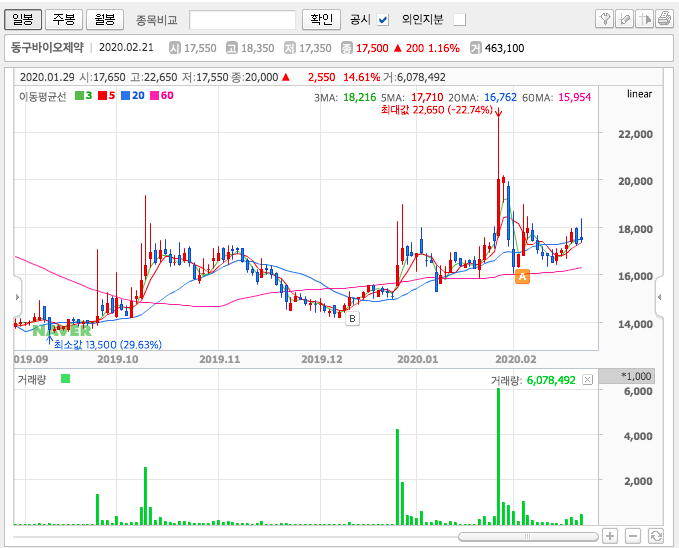
Task: Click the 3MA value 18,216
Action: (359, 97)
